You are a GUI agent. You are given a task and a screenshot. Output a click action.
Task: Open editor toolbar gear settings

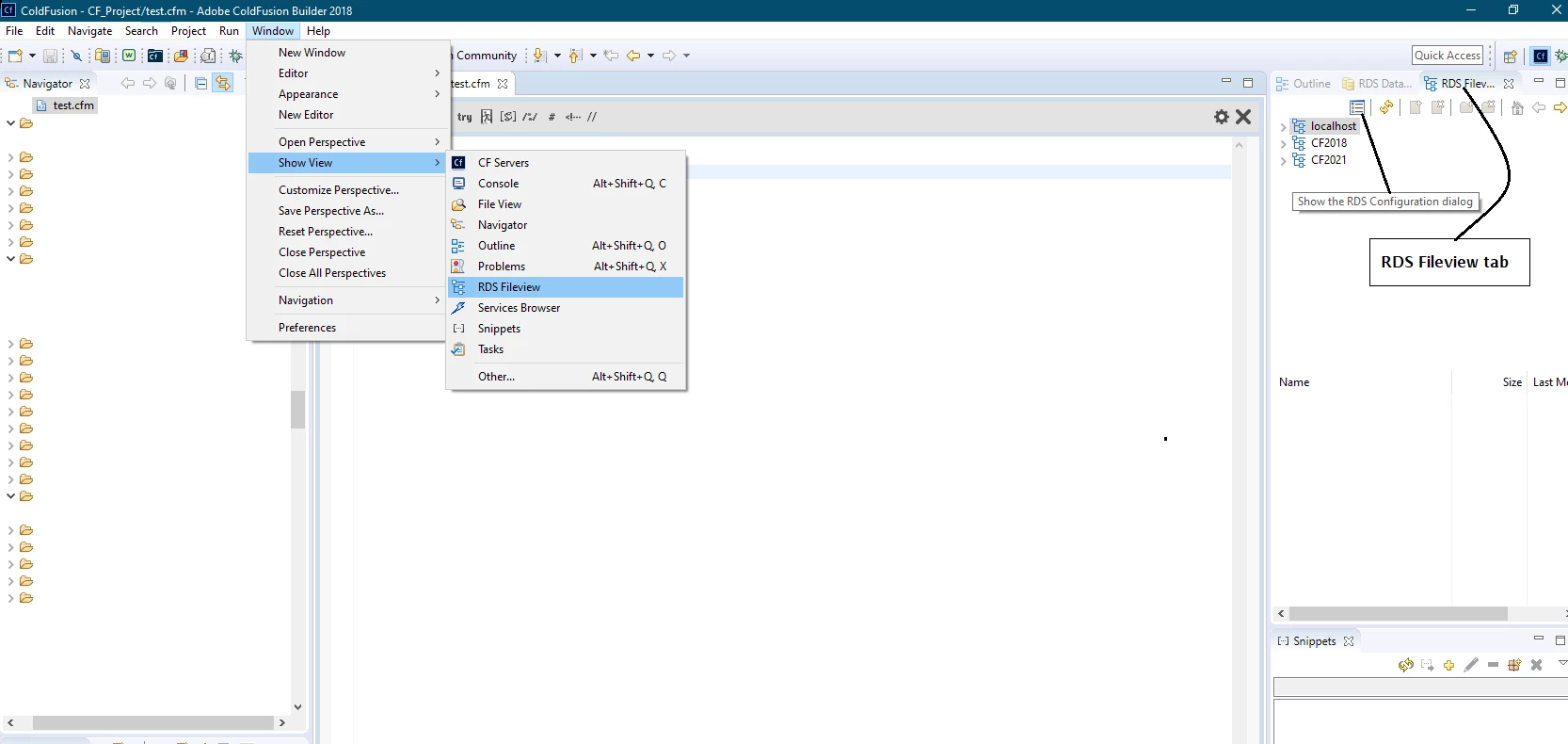[x=1222, y=117]
